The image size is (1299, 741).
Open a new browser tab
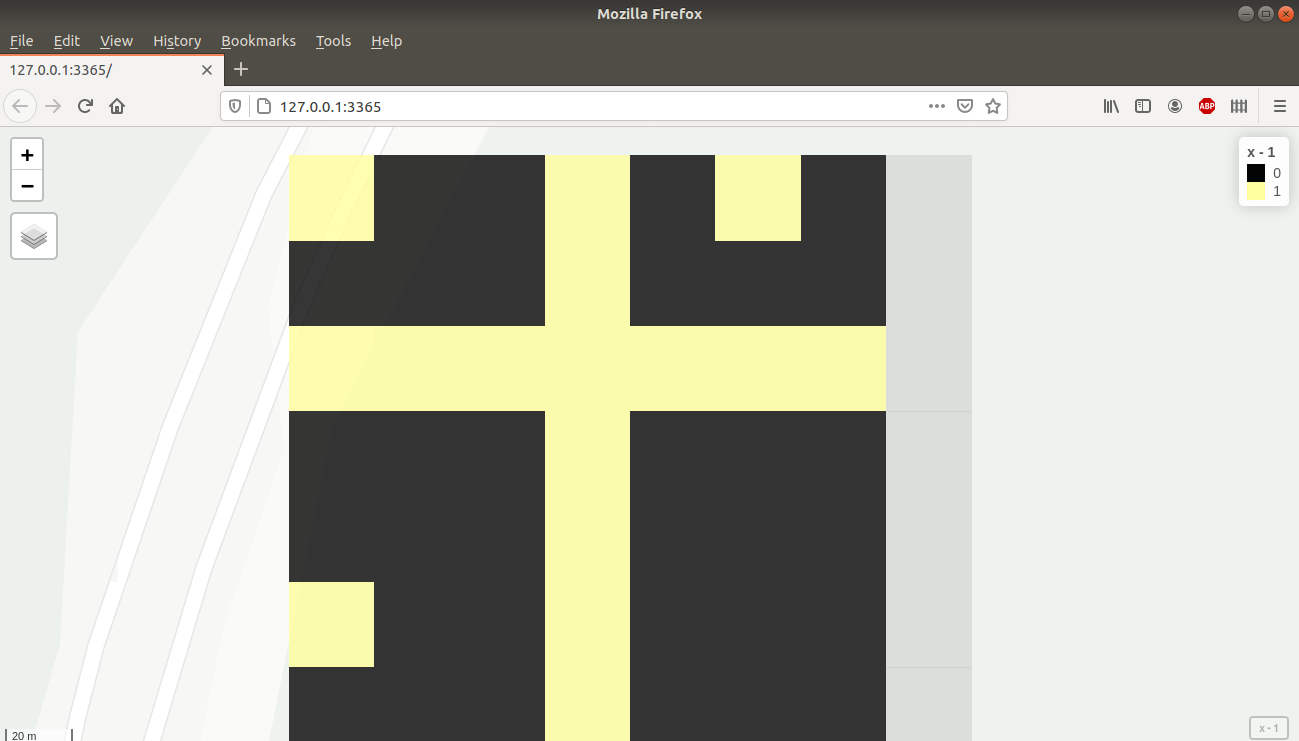240,70
